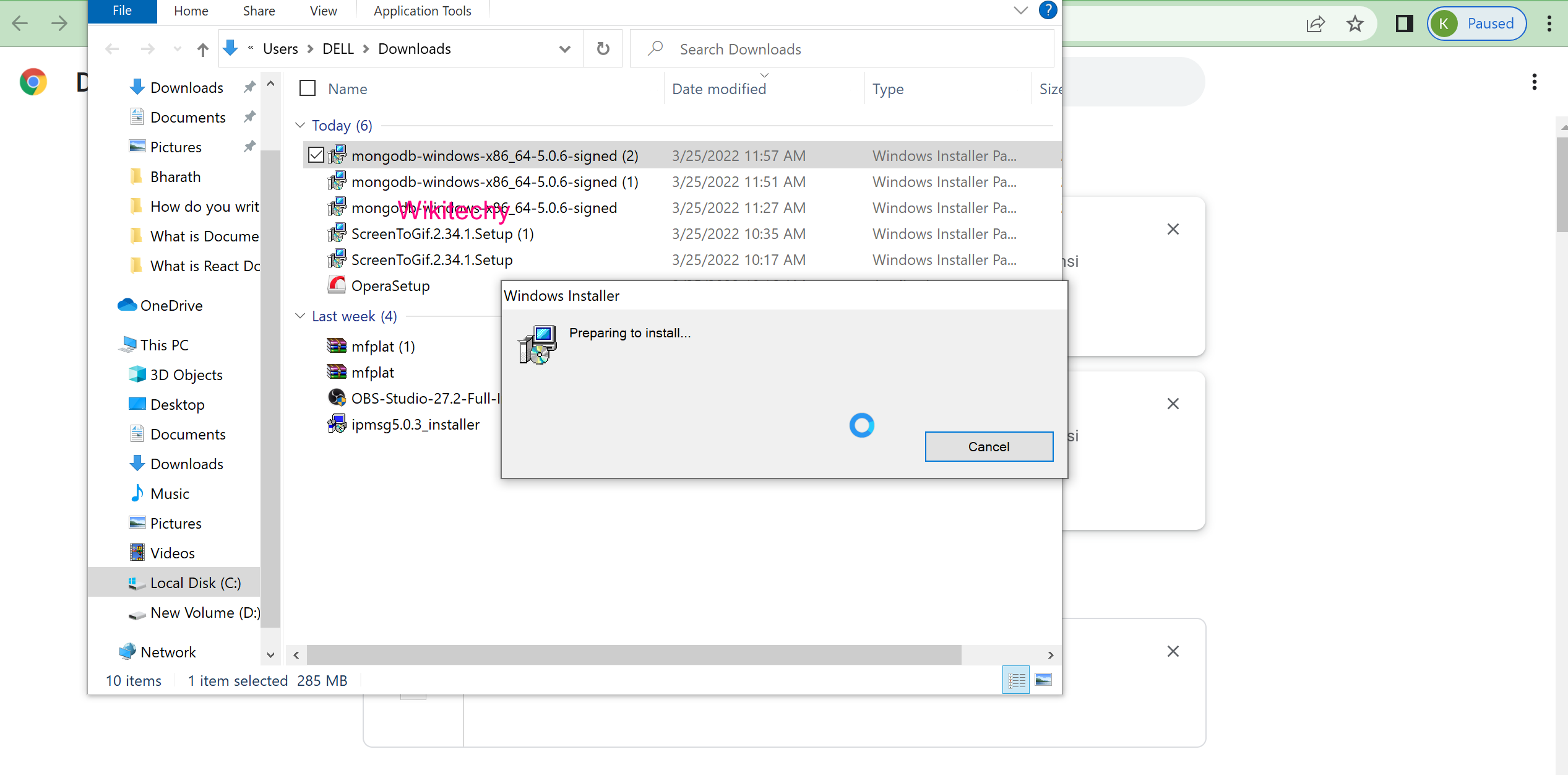Select the OperaSetup file icon
This screenshot has width=1568, height=775.
coord(337,285)
